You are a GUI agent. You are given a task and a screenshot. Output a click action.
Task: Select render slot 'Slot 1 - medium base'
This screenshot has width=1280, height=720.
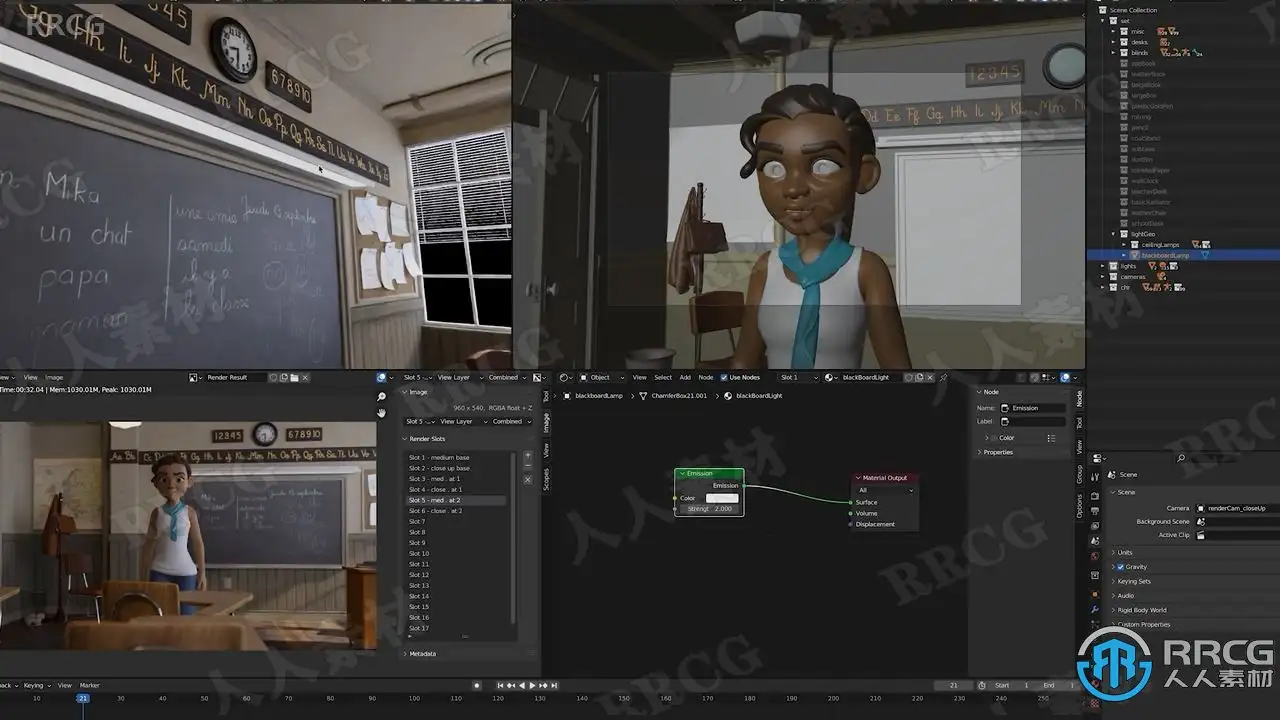click(456, 457)
